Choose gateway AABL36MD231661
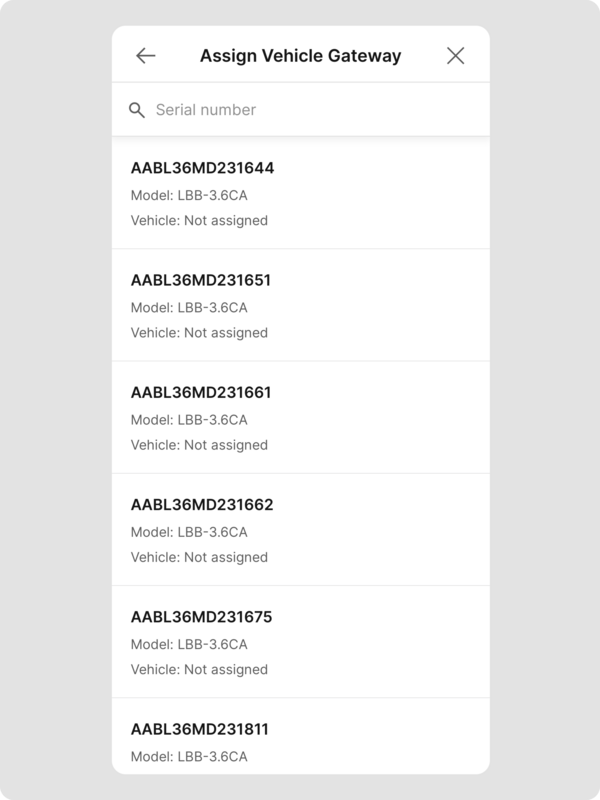Viewport: 600px width, 800px height. coord(201,392)
